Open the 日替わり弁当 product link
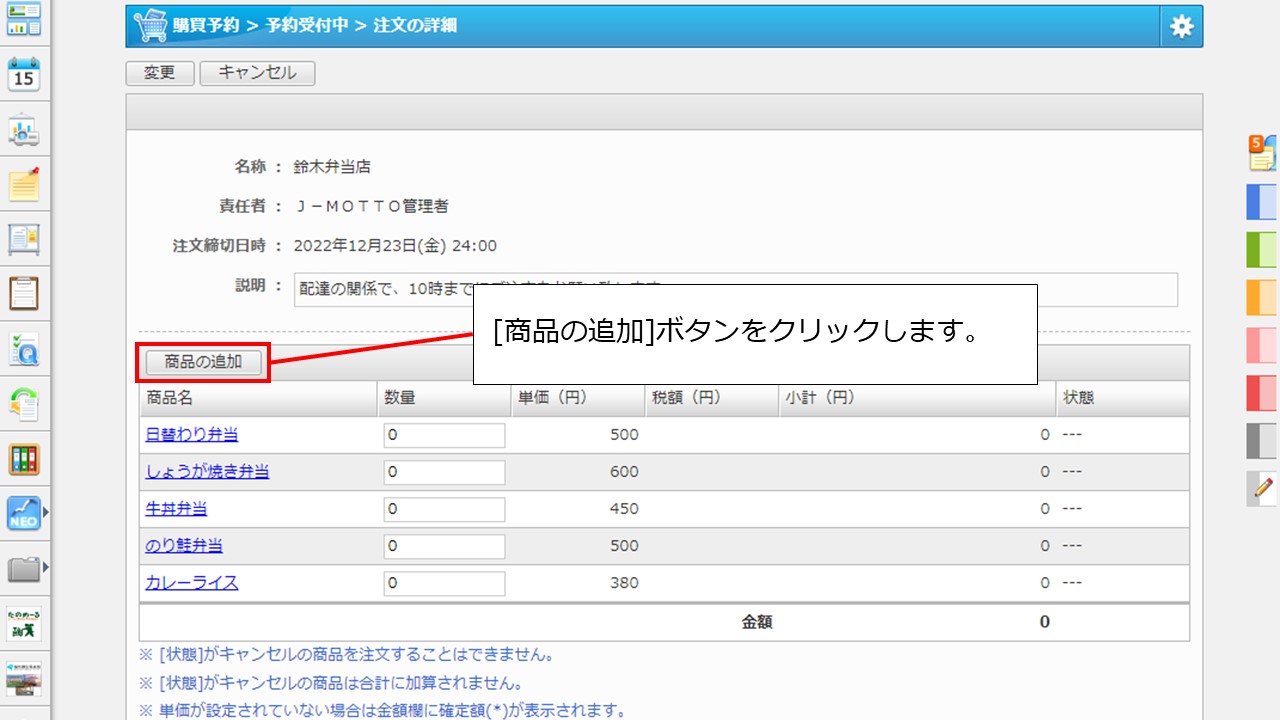This screenshot has height=720, width=1280. [192, 435]
